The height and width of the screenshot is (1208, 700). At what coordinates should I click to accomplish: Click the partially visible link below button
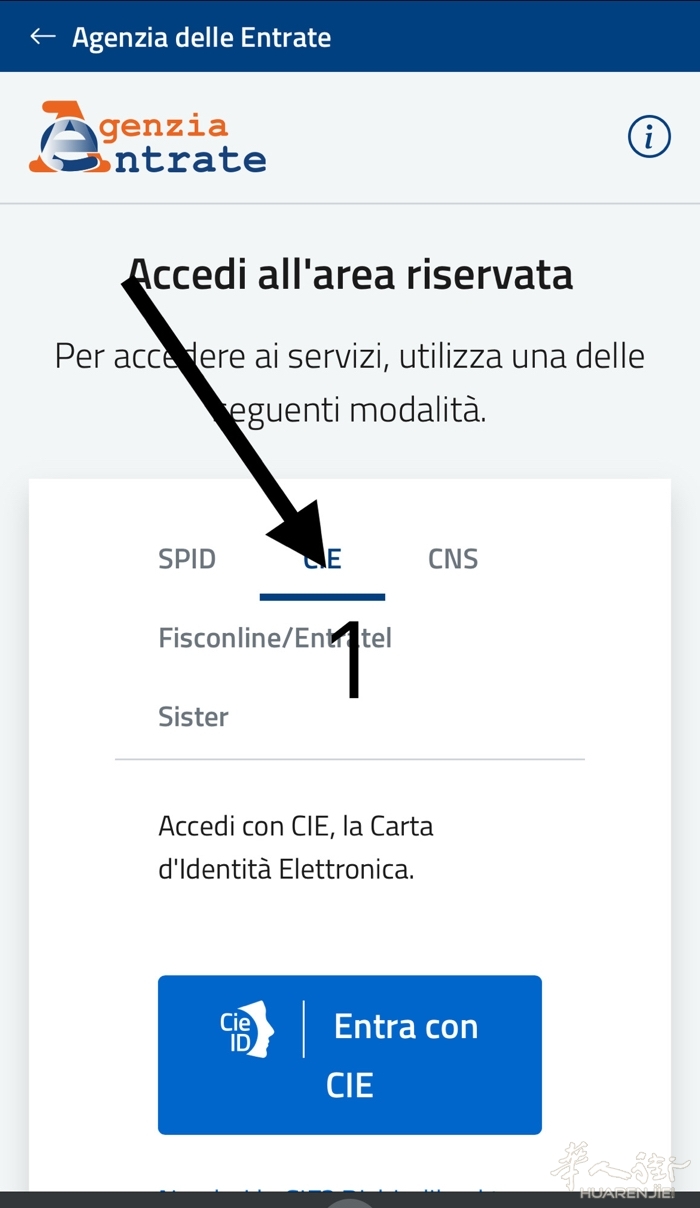(330, 1188)
